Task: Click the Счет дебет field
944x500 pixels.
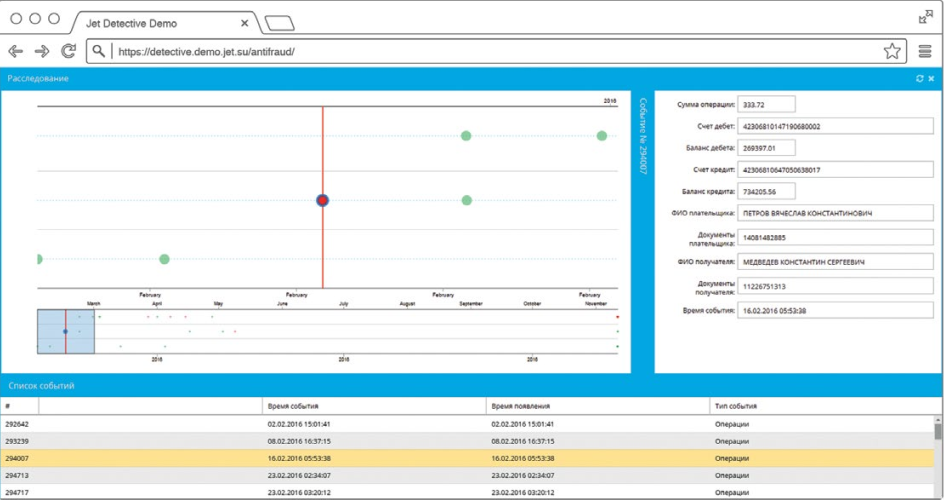Action: [835, 126]
